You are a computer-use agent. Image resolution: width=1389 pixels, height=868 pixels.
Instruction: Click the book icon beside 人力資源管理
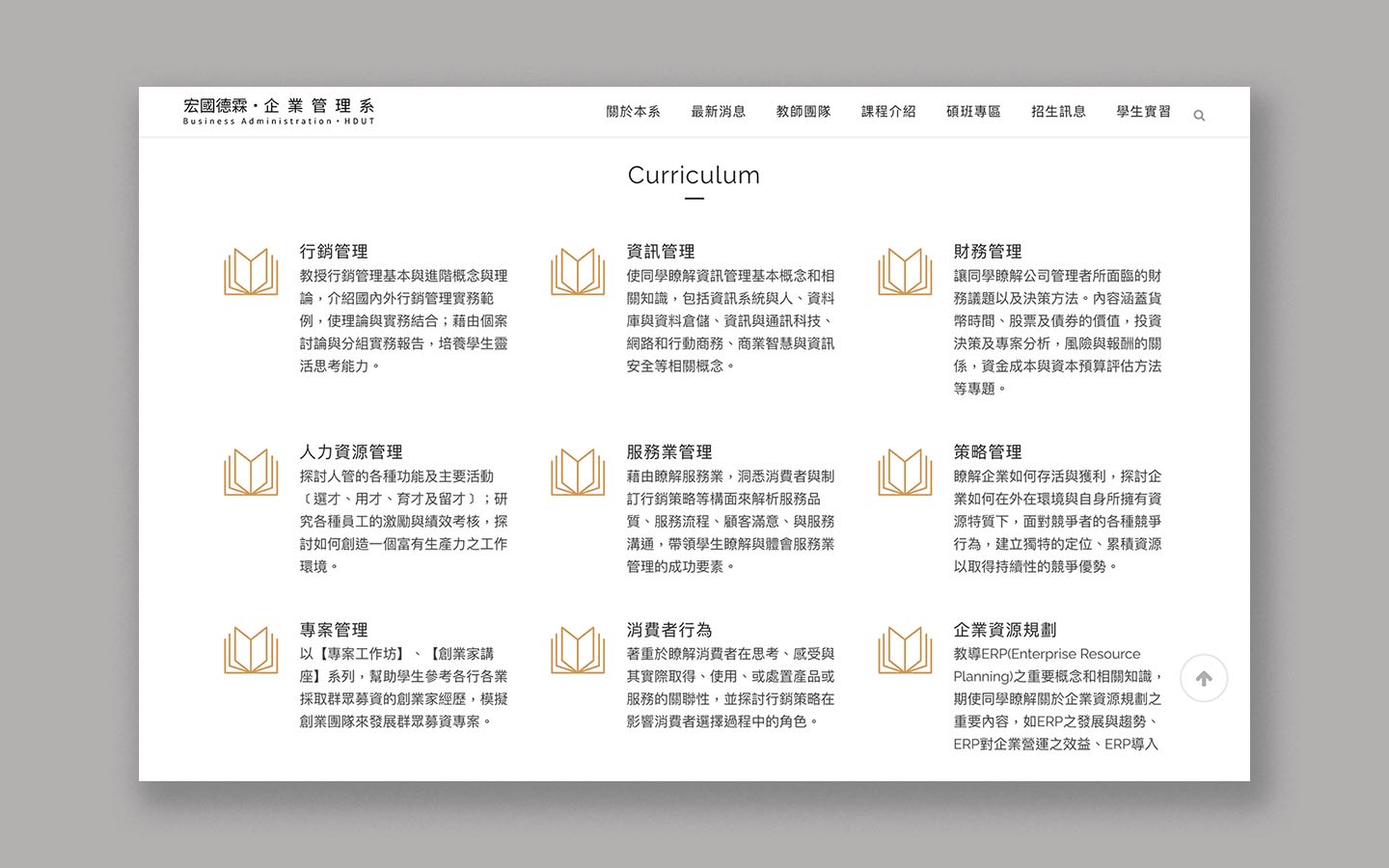251,473
